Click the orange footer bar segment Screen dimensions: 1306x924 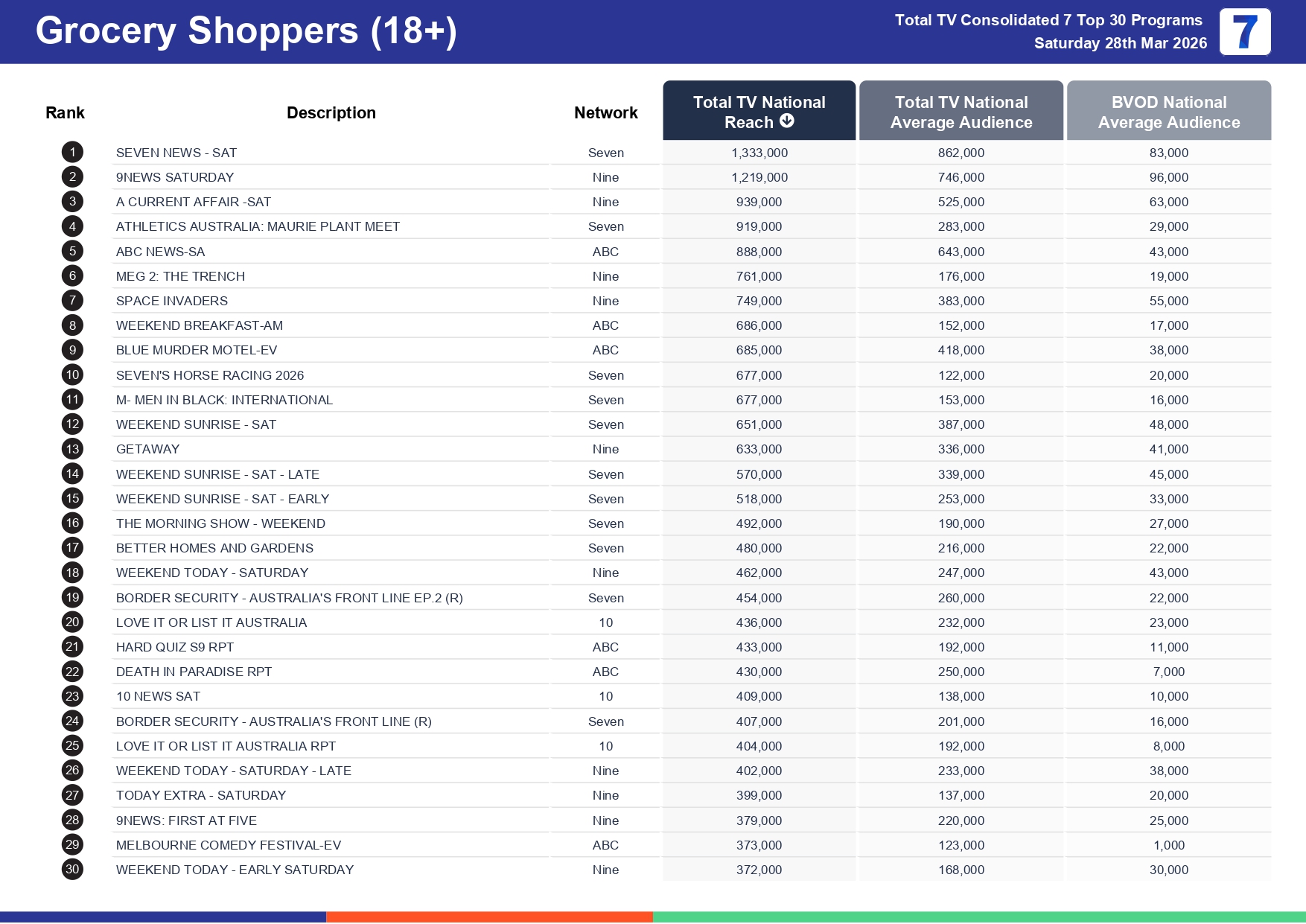489,917
